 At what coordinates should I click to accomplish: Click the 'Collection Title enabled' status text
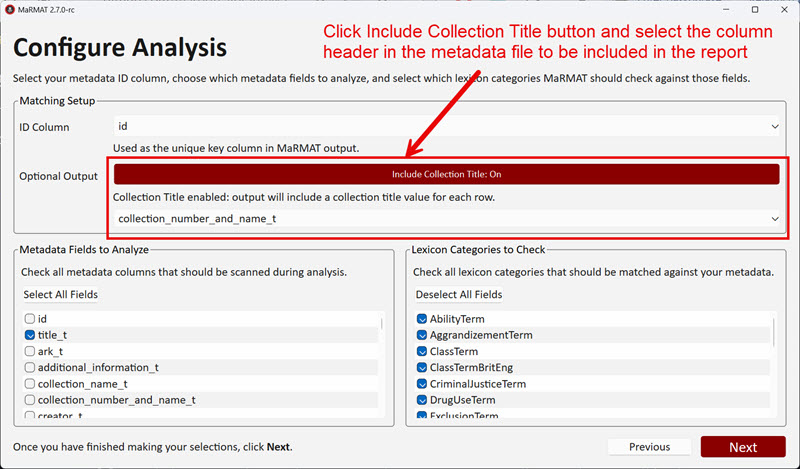tap(304, 198)
